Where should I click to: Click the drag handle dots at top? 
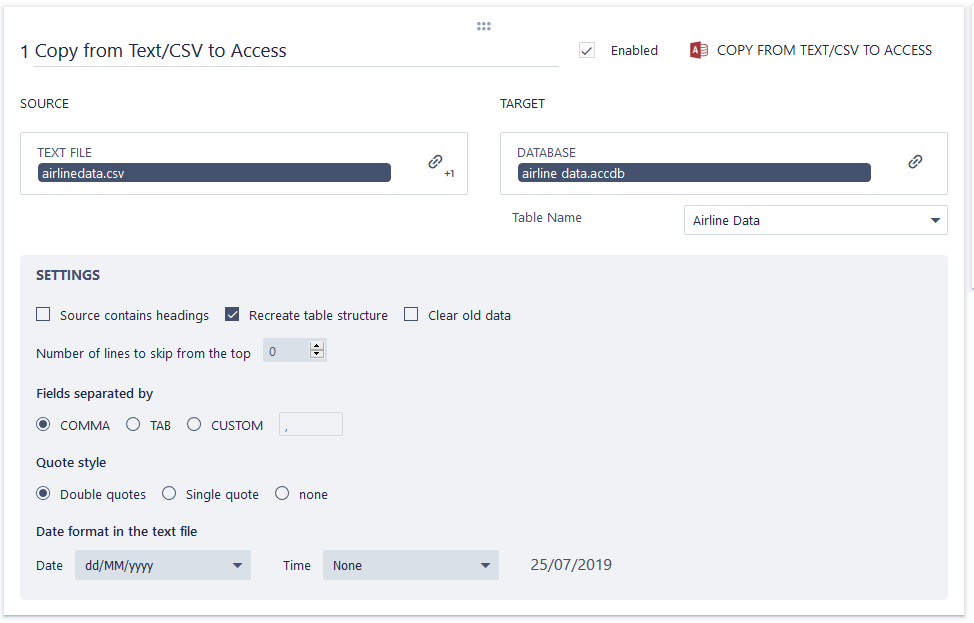tap(484, 26)
